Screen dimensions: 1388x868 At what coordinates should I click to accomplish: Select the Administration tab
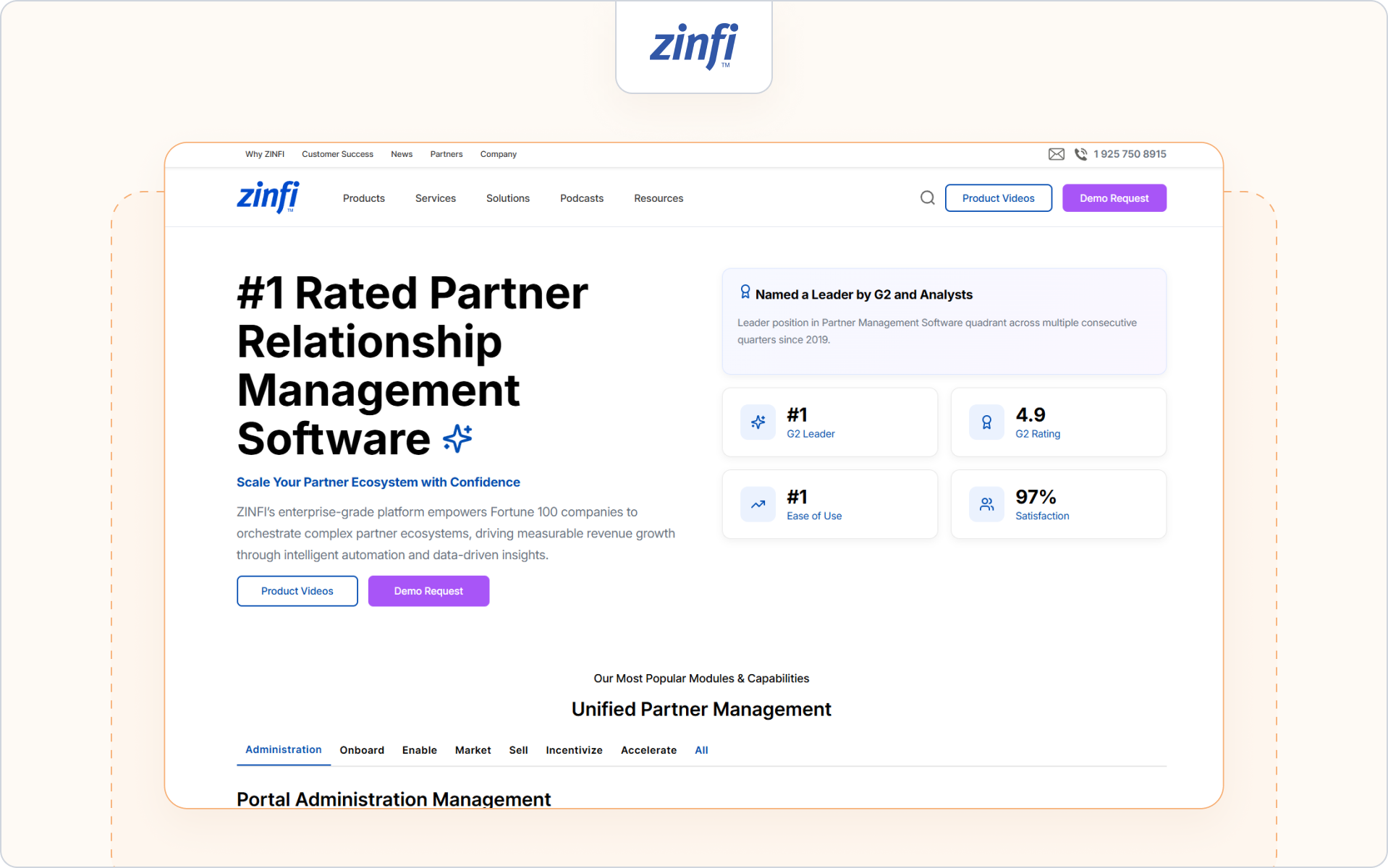284,750
